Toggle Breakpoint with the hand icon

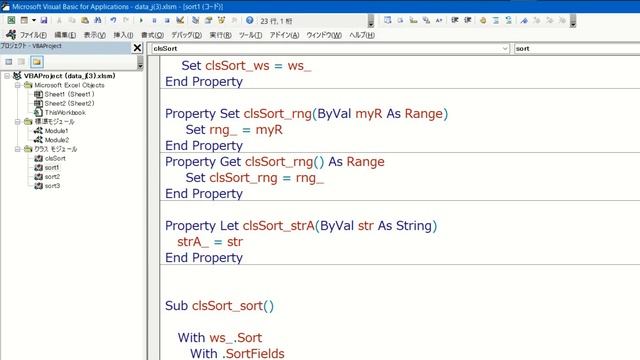(x=483, y=20)
